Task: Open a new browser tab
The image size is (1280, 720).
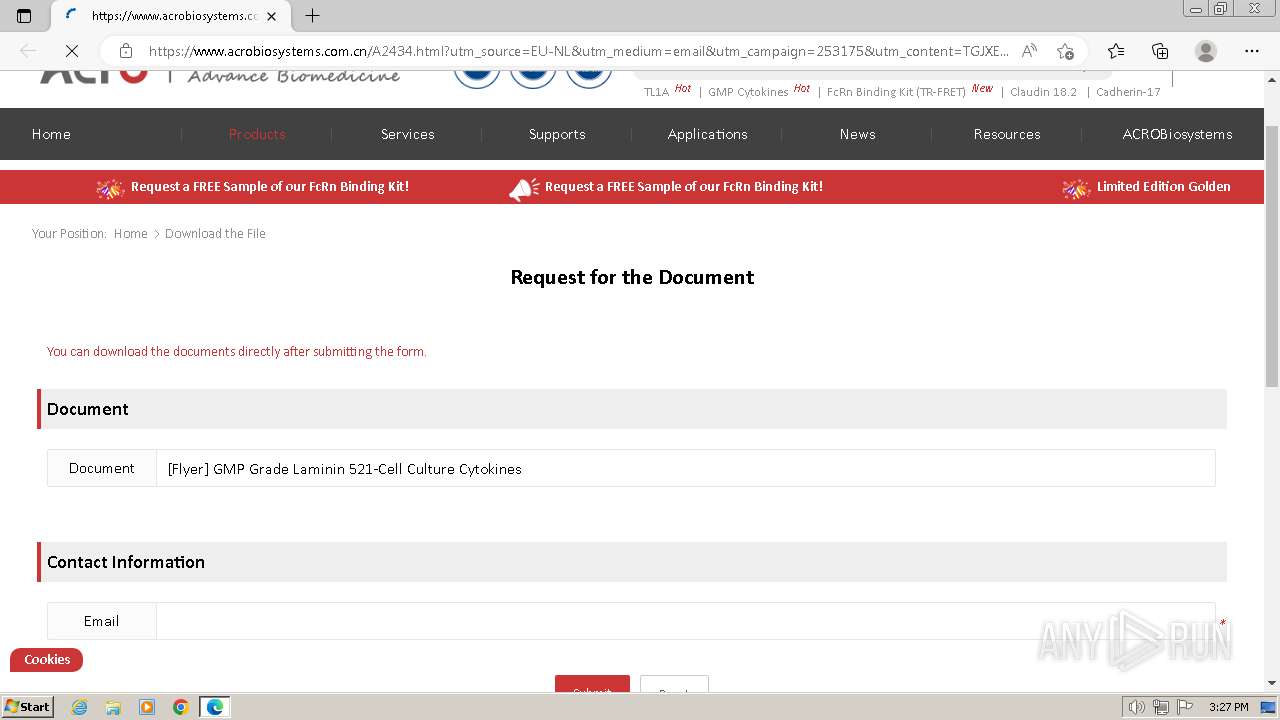Action: 313,16
